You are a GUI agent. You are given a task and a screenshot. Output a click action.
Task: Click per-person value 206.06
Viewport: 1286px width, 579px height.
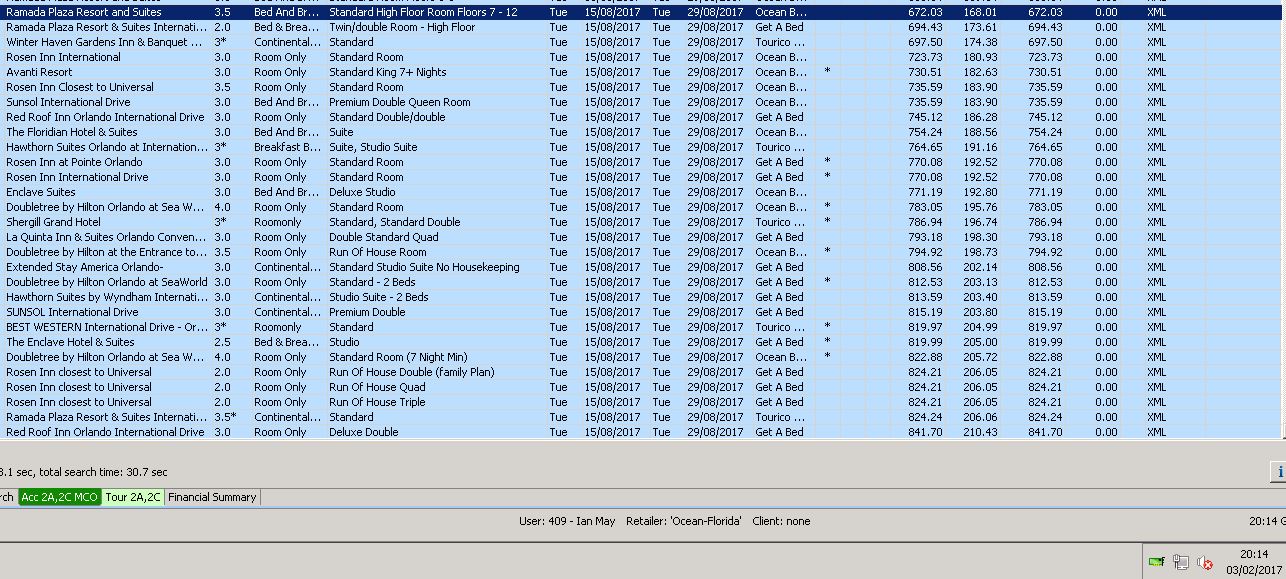tap(980, 417)
